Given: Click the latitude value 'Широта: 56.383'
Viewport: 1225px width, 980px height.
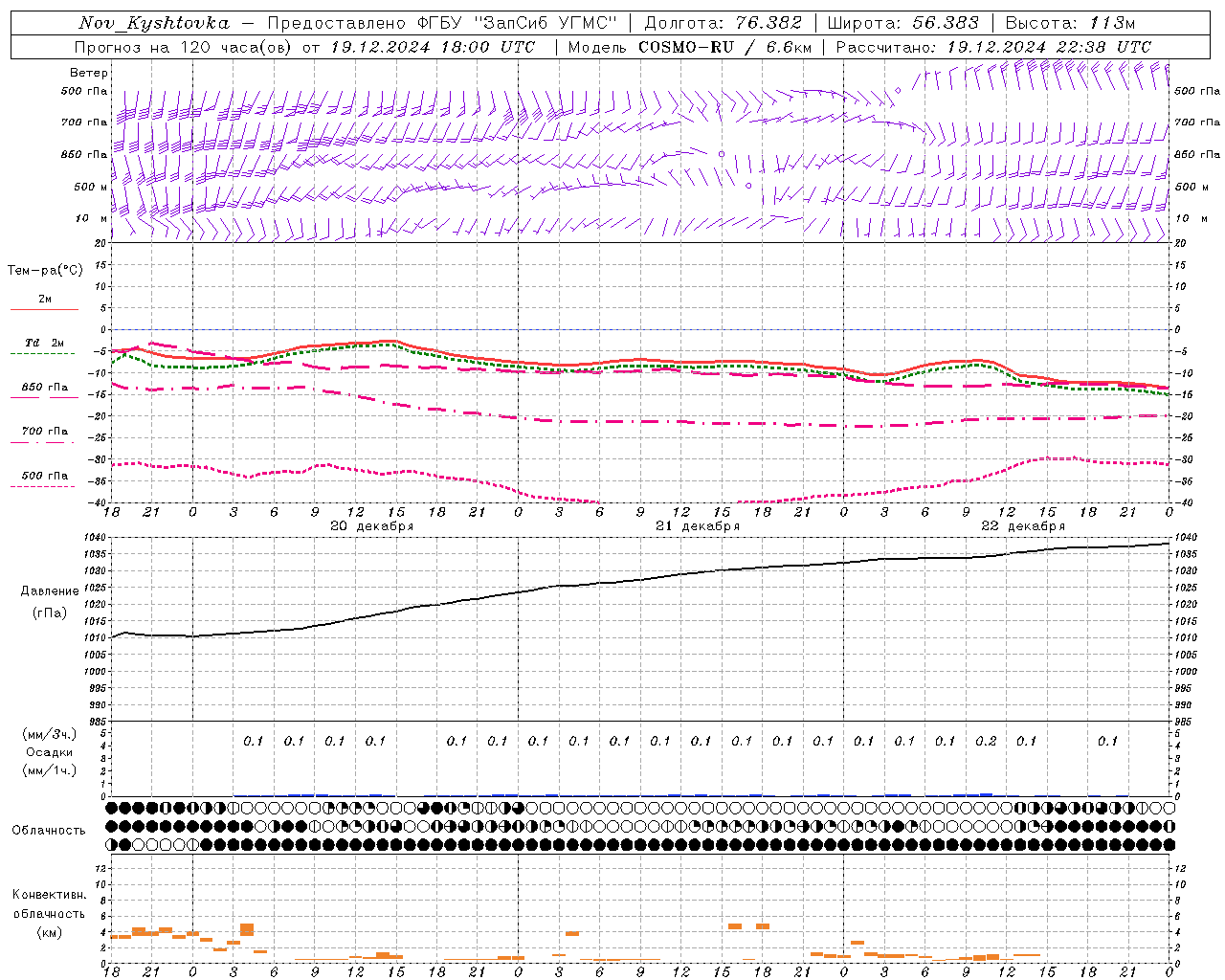Looking at the screenshot, I should [902, 23].
